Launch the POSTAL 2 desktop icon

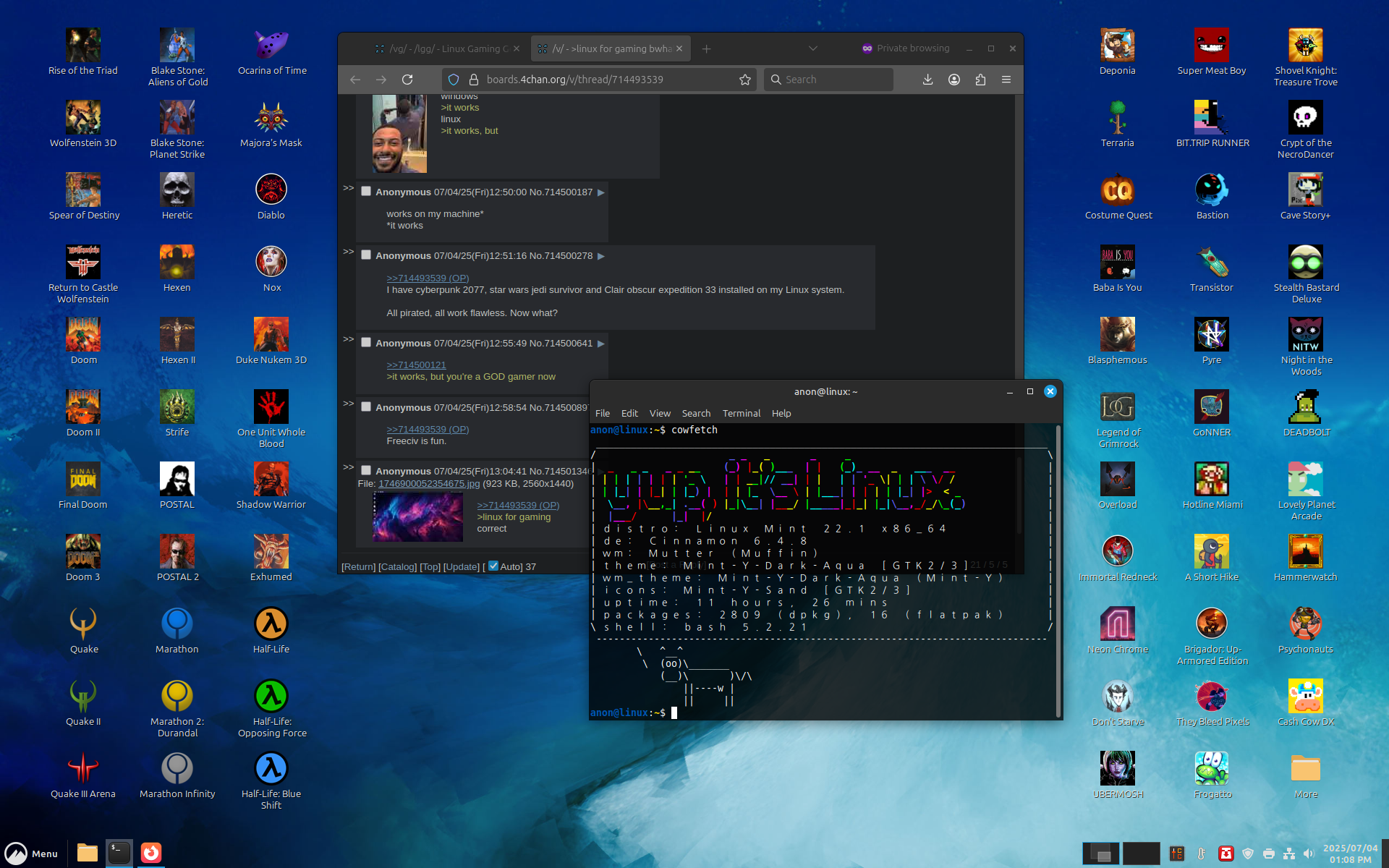point(177,558)
